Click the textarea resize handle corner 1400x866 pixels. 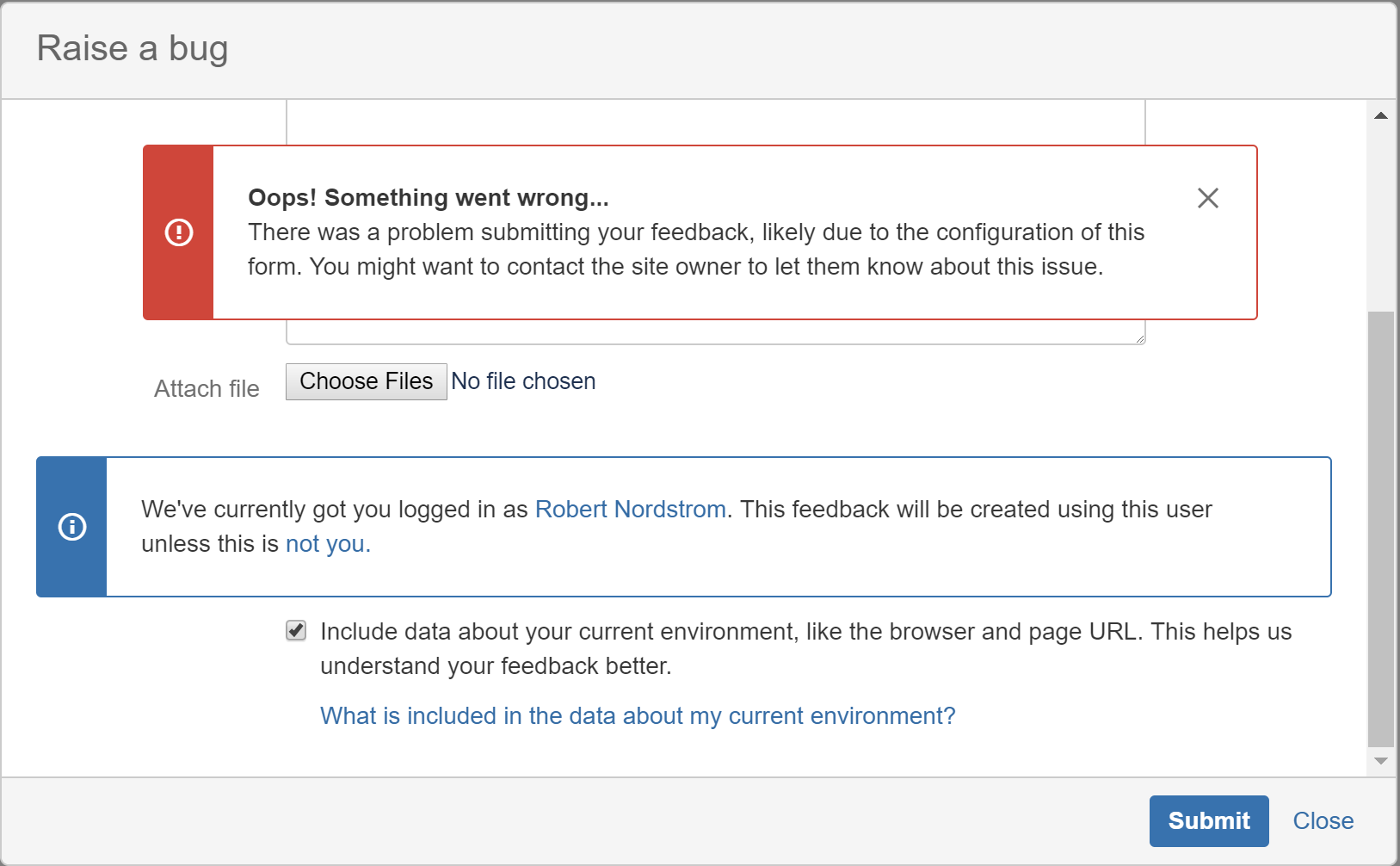(x=1139, y=338)
